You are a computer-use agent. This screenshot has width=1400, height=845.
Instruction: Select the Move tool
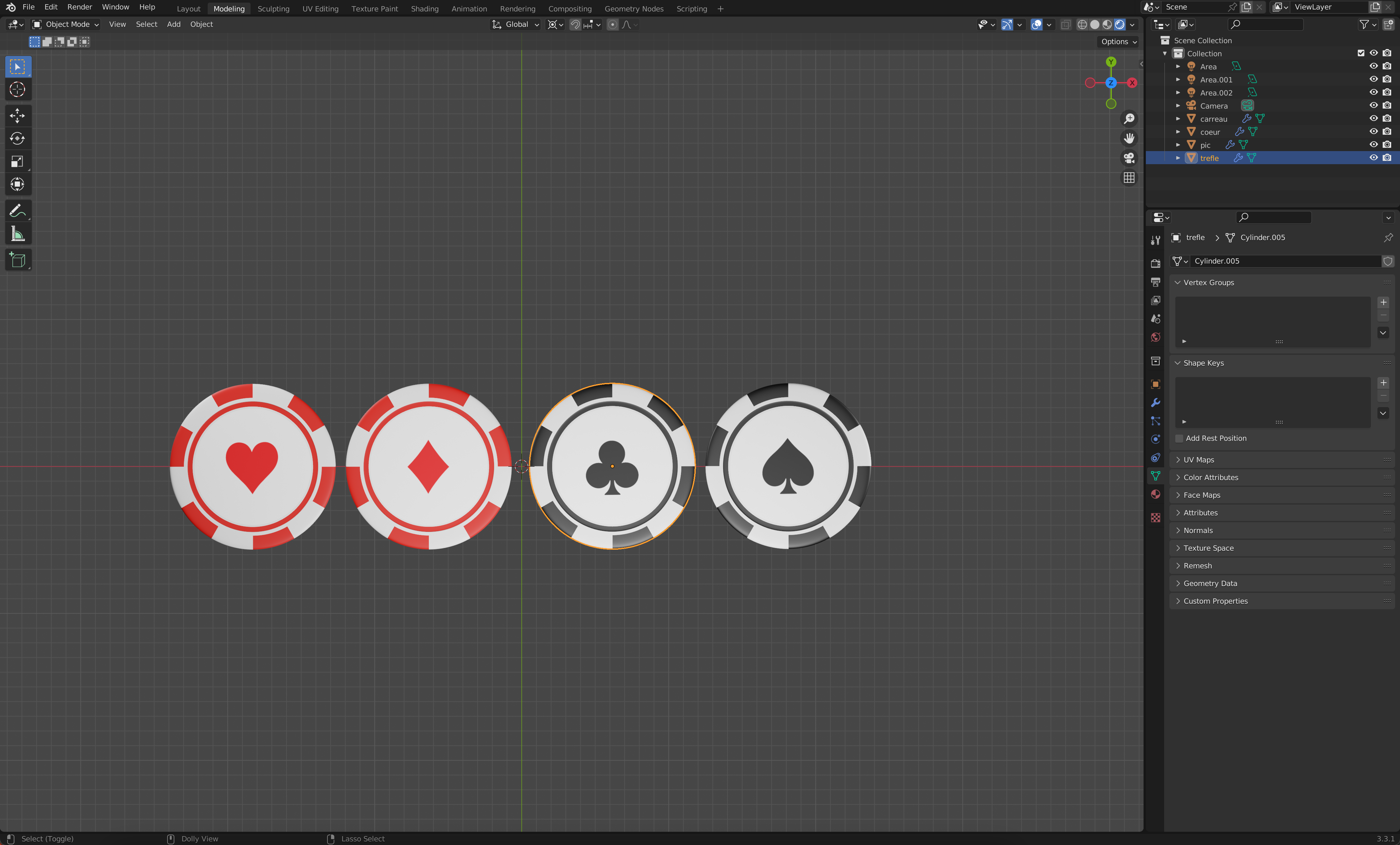pyautogui.click(x=18, y=116)
